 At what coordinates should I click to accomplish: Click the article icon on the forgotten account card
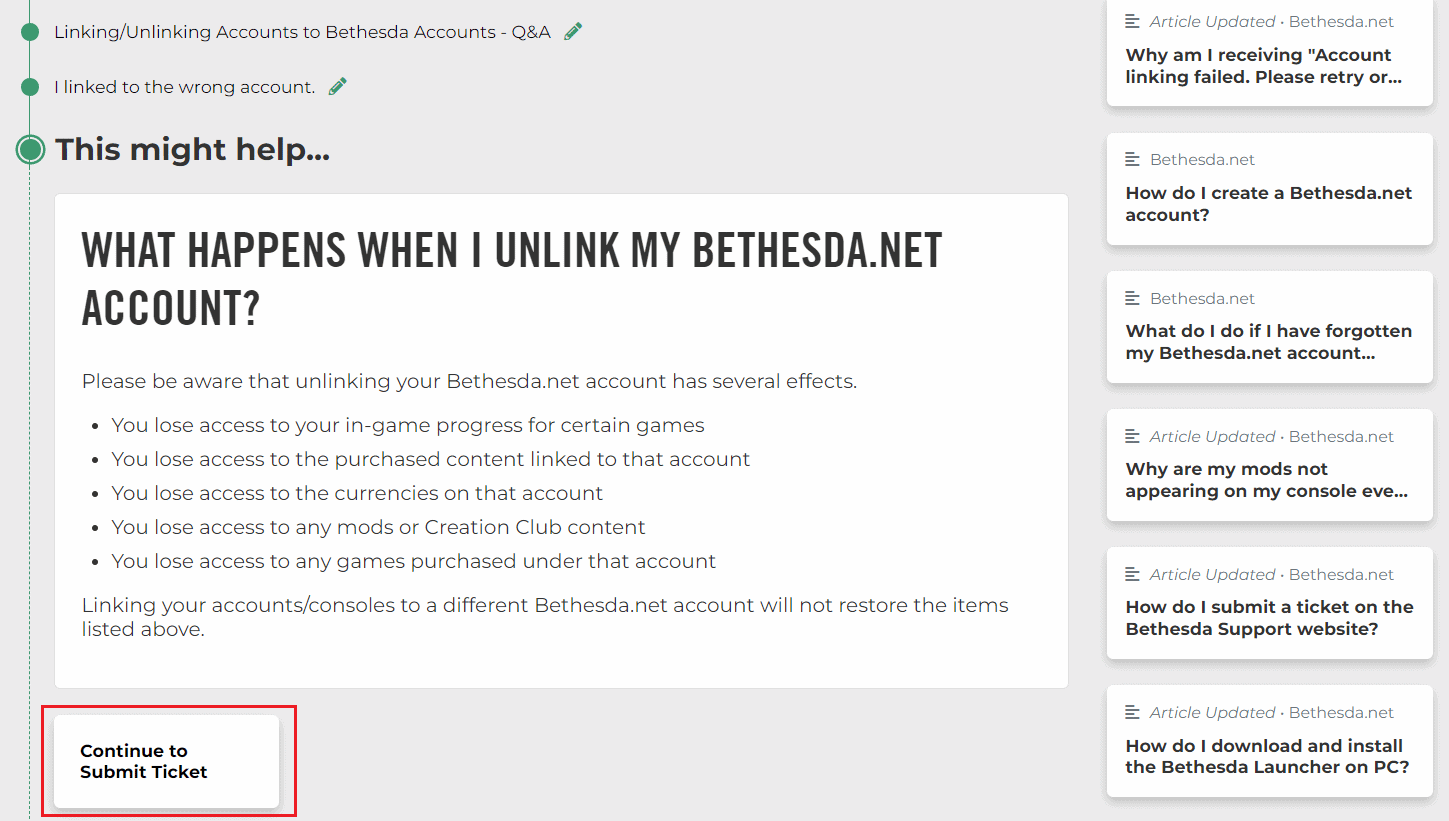(x=1132, y=296)
